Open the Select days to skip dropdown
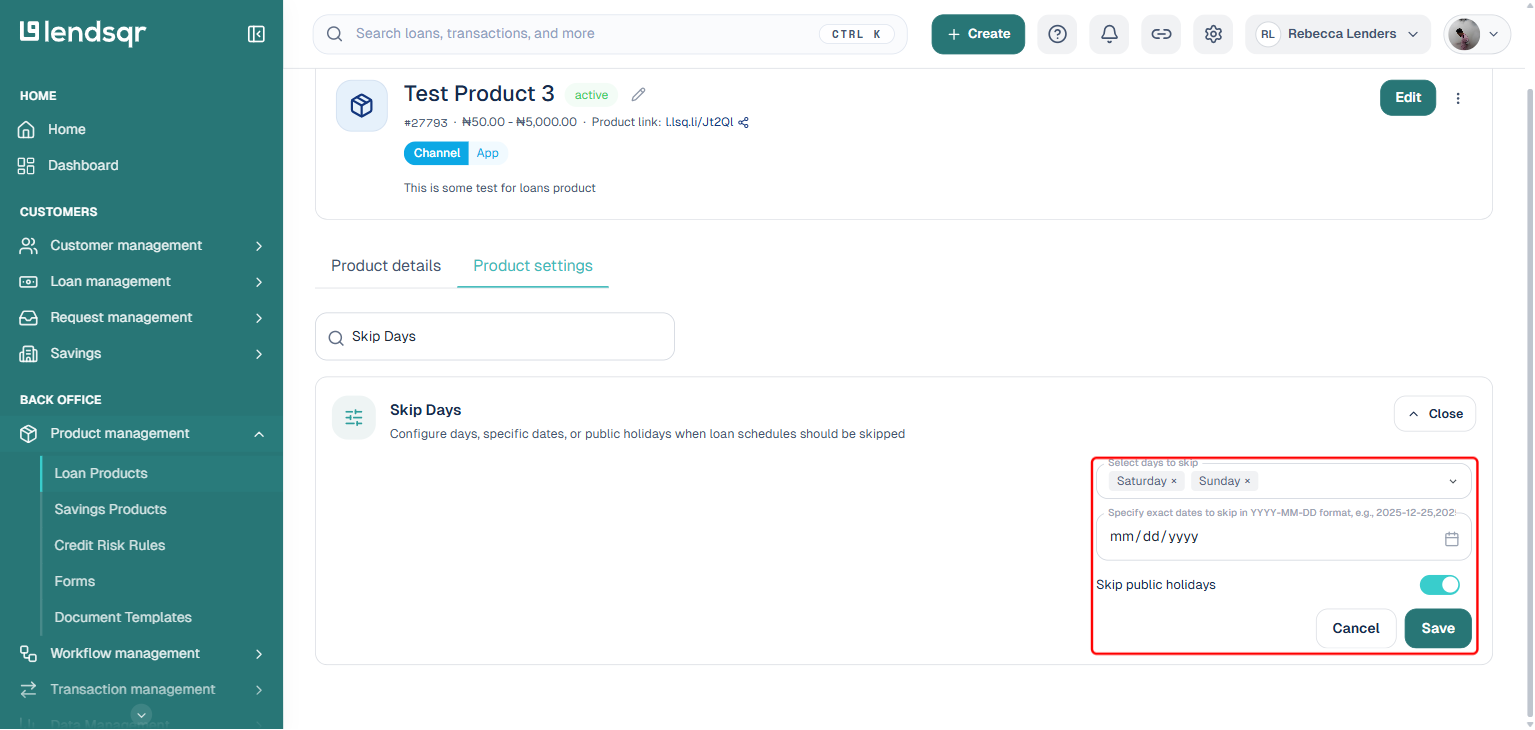 pyautogui.click(x=1284, y=481)
